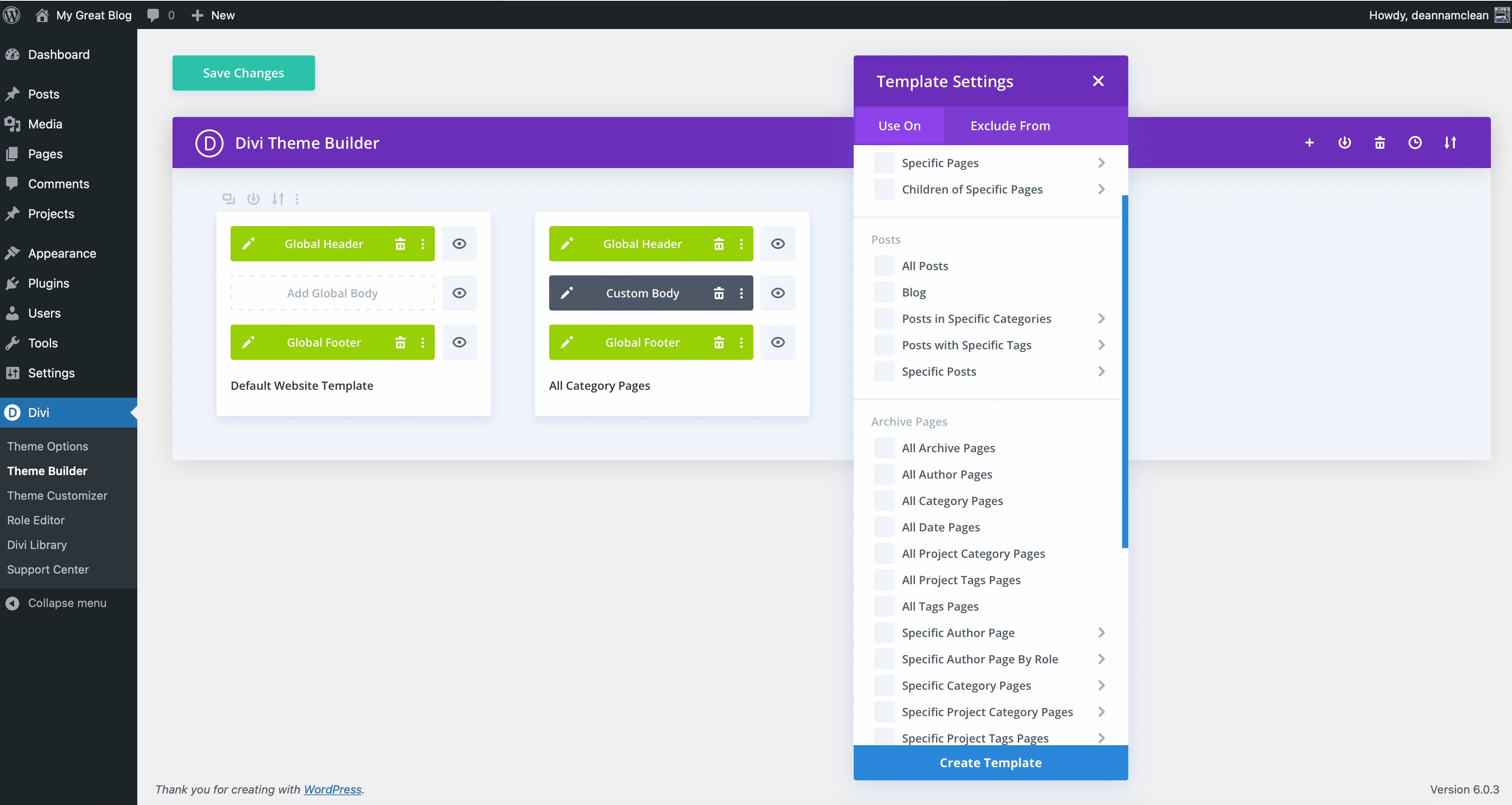Screen dimensions: 1512x805
Task: Click the trash icon in the purple header
Action: tap(1380, 142)
